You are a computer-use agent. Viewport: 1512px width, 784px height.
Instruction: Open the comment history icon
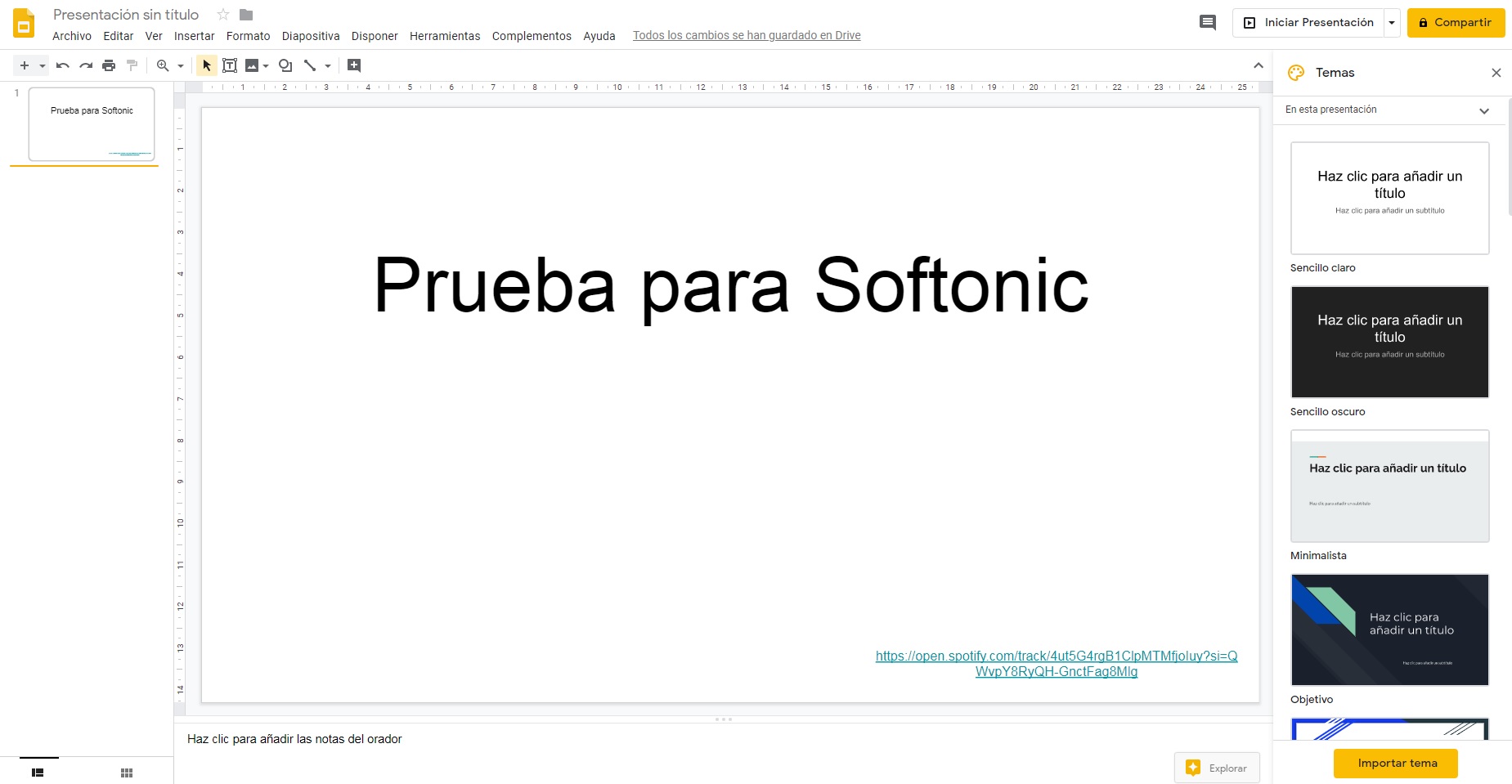(1208, 23)
